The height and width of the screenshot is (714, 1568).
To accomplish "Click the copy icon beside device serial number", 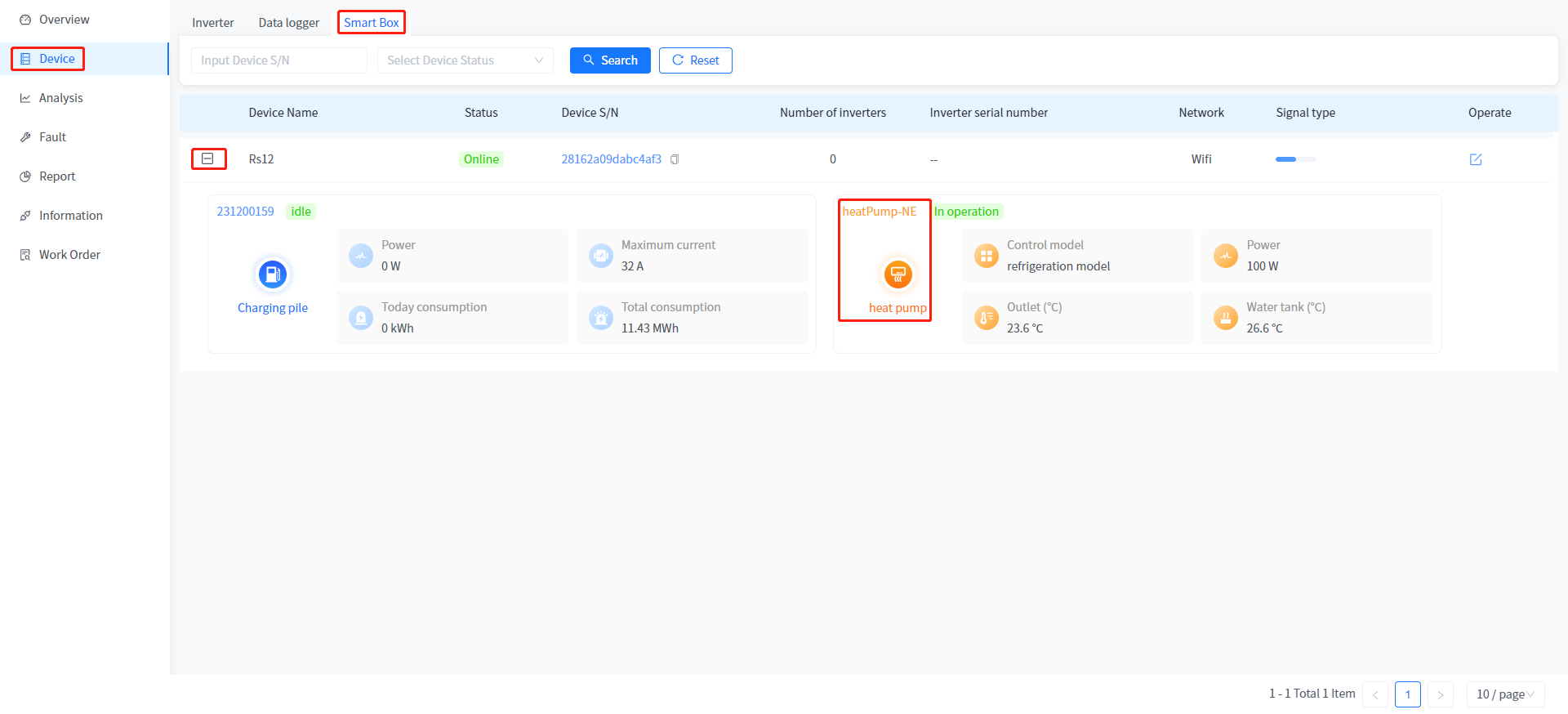I will pyautogui.click(x=675, y=159).
